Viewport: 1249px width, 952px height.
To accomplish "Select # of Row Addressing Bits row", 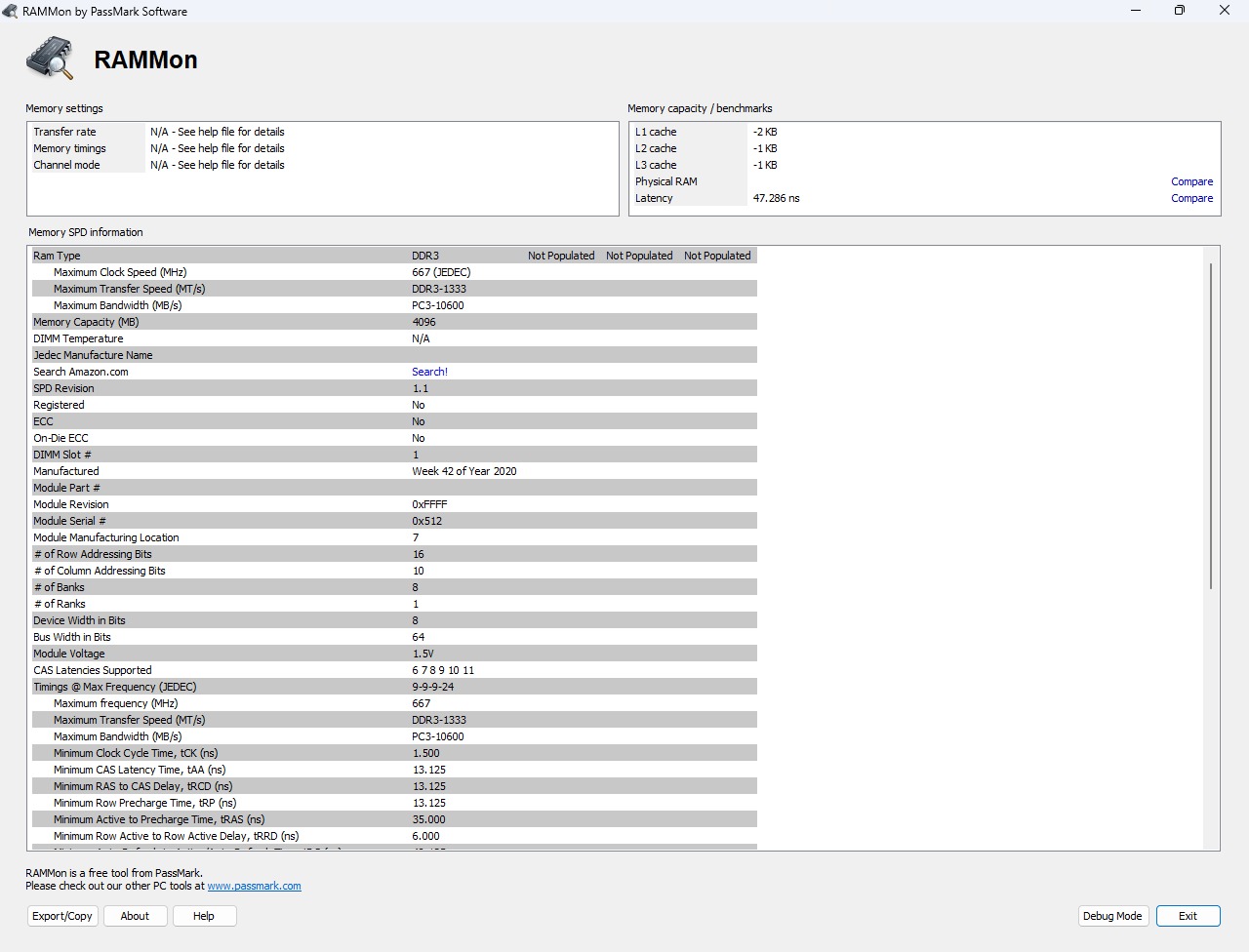I will (x=394, y=554).
